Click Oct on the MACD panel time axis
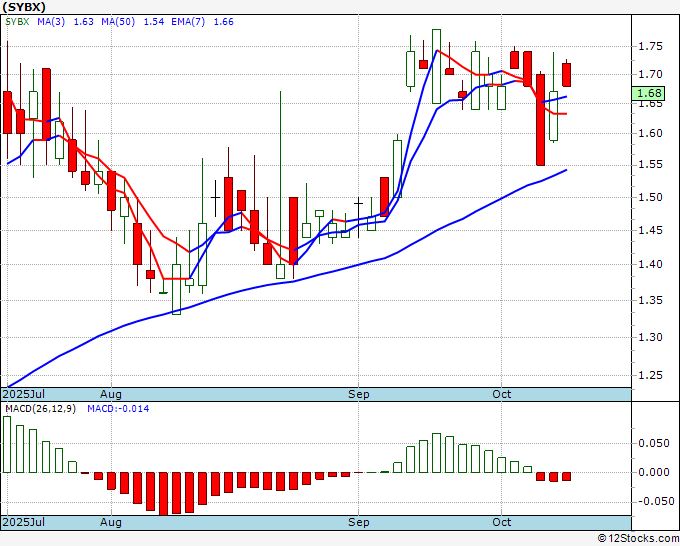Screen dimensions: 680x546 click(x=502, y=522)
